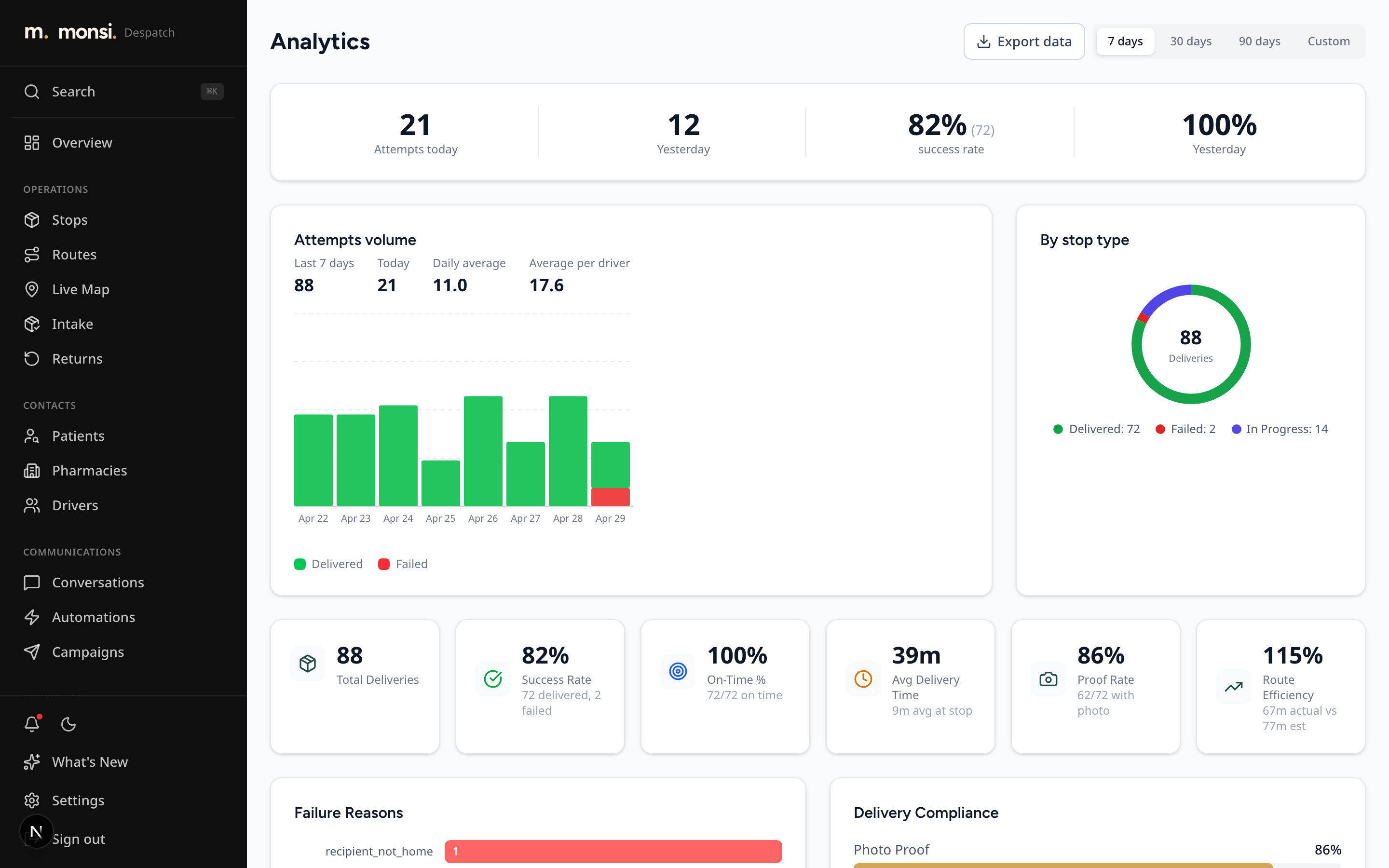Click the Total Deliveries package icon
This screenshot has height=868, width=1389.
click(x=308, y=664)
